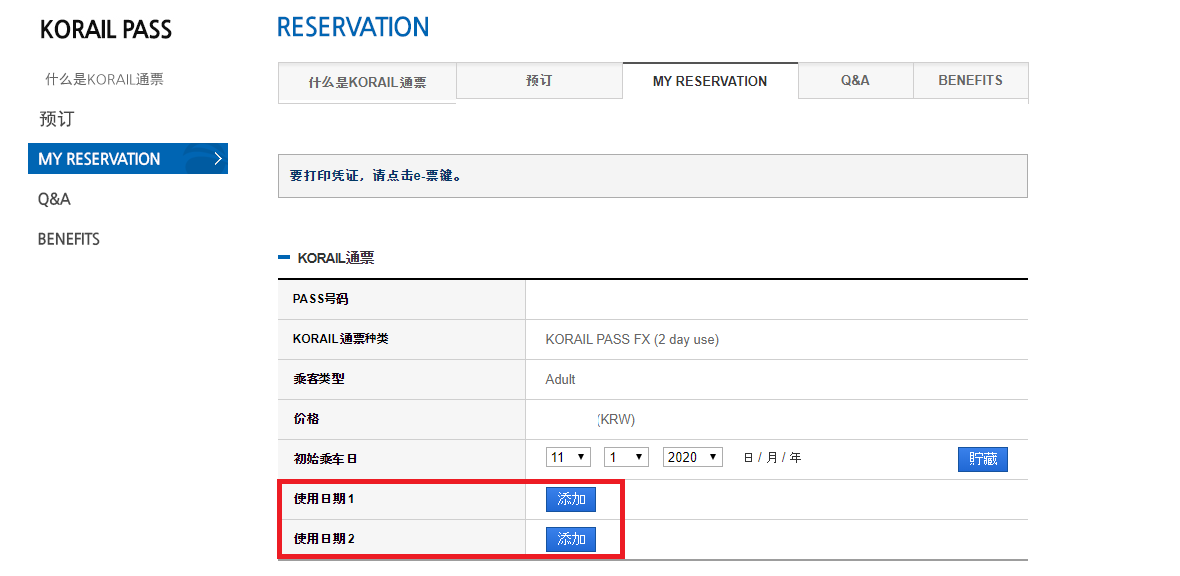Click the 价格 row label
This screenshot has height=576, width=1180.
[x=306, y=419]
